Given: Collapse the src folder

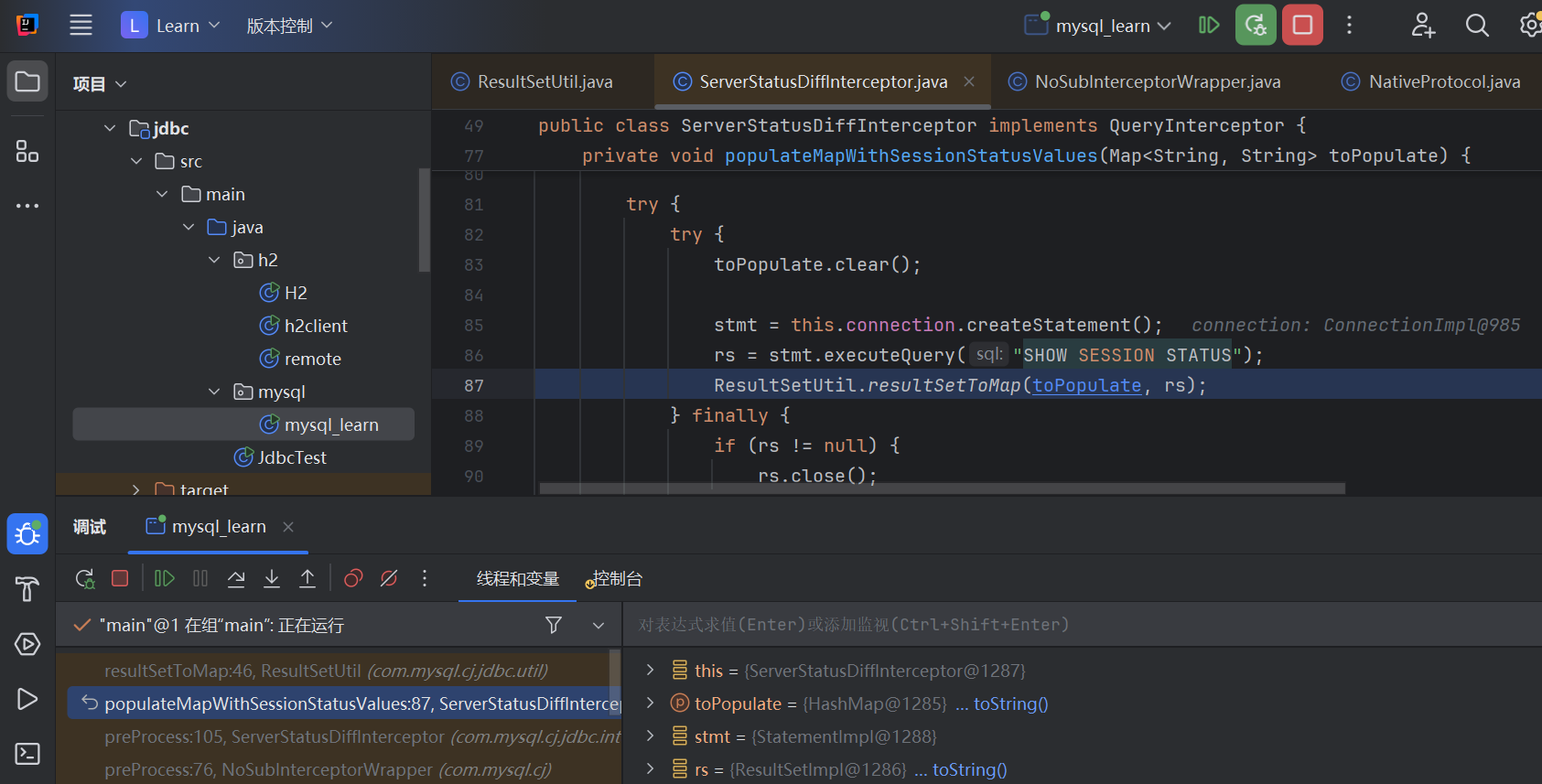Looking at the screenshot, I should (136, 161).
